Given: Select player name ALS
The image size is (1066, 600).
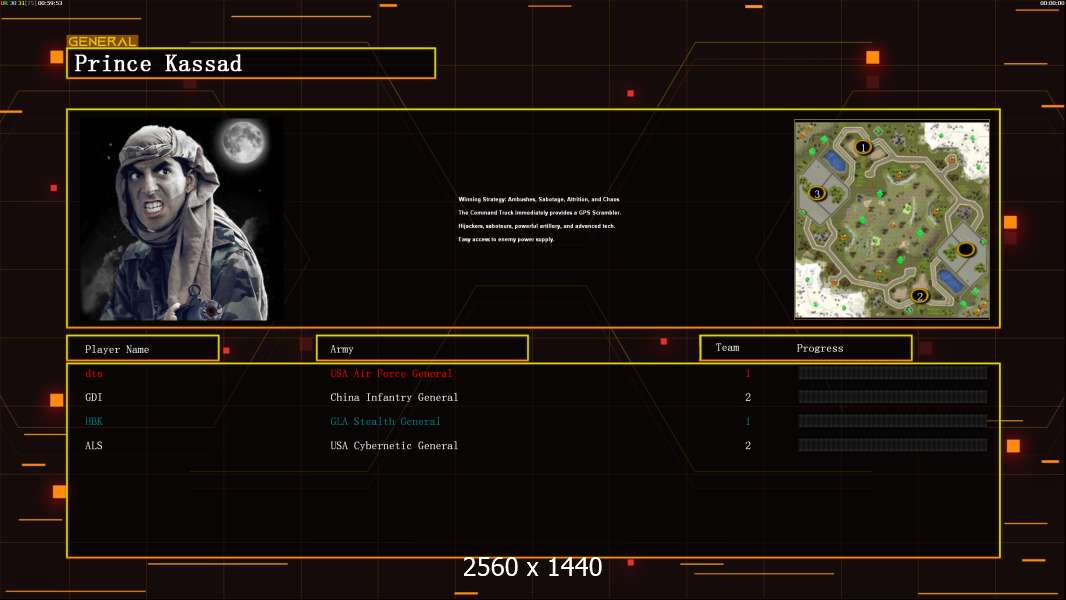Looking at the screenshot, I should [93, 445].
